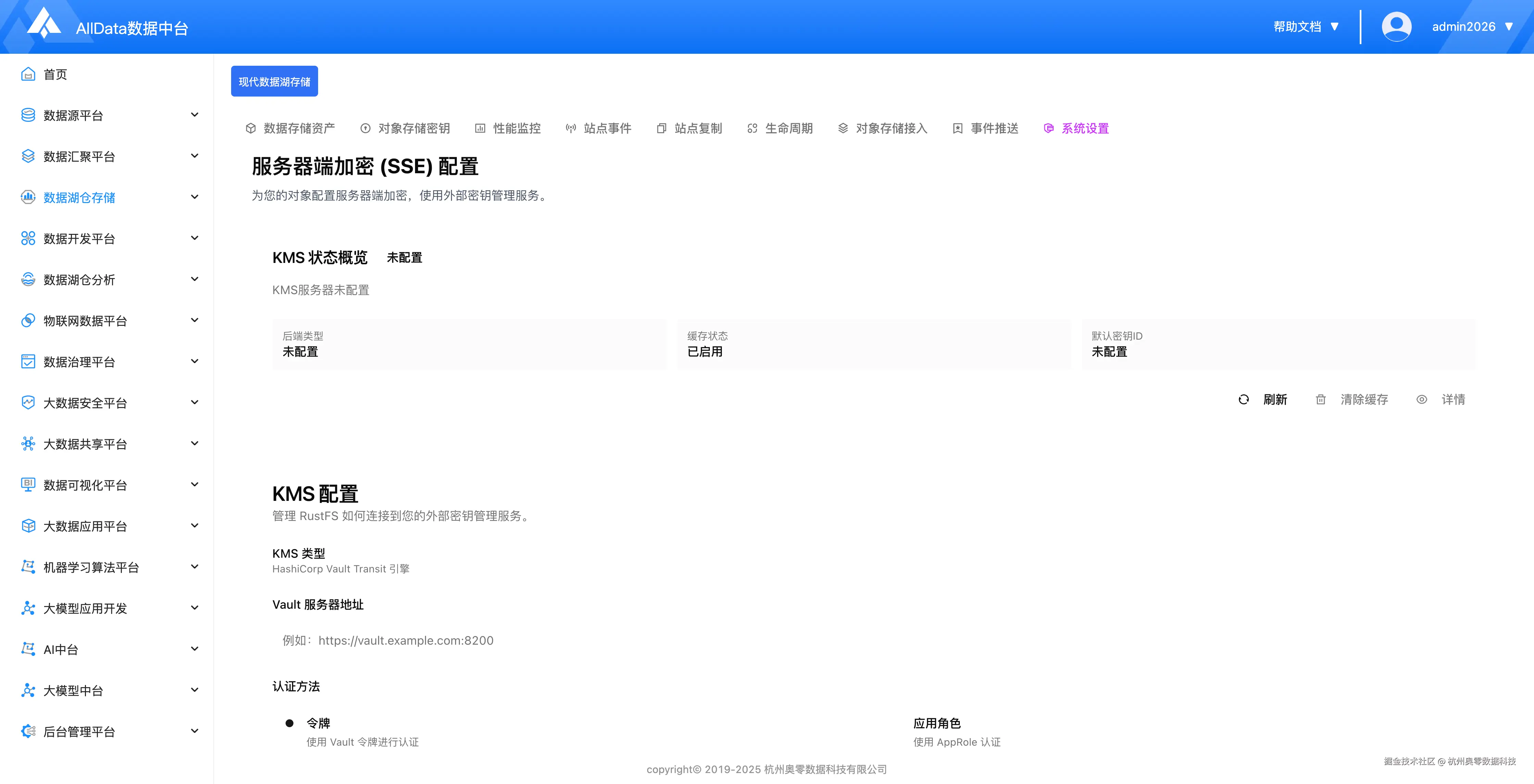Click the home icon beside 首页
The image size is (1534, 784).
coord(27,74)
